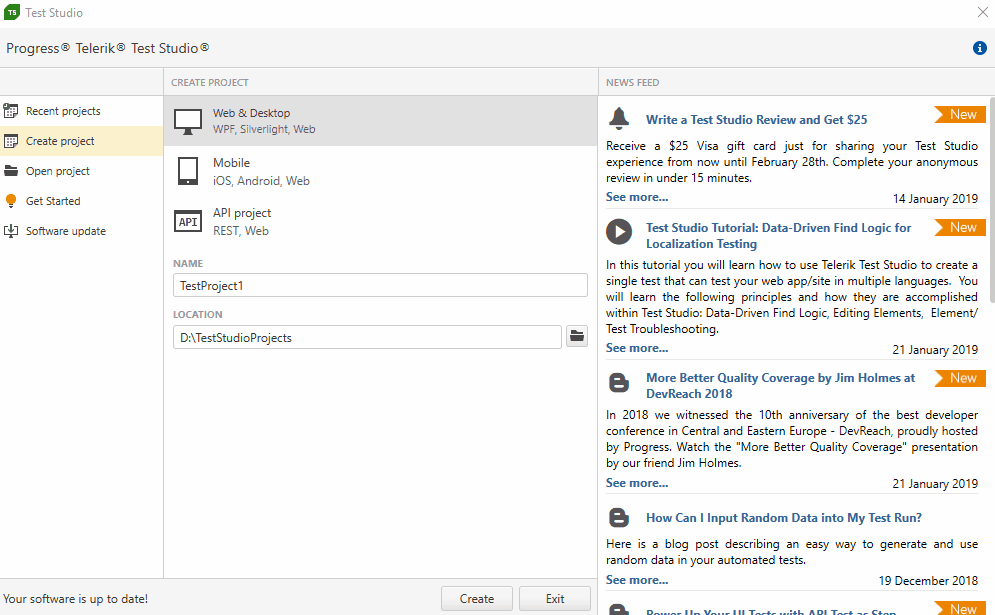Open Recent projects section
Screen dimensions: 995x615
(x=81, y=111)
